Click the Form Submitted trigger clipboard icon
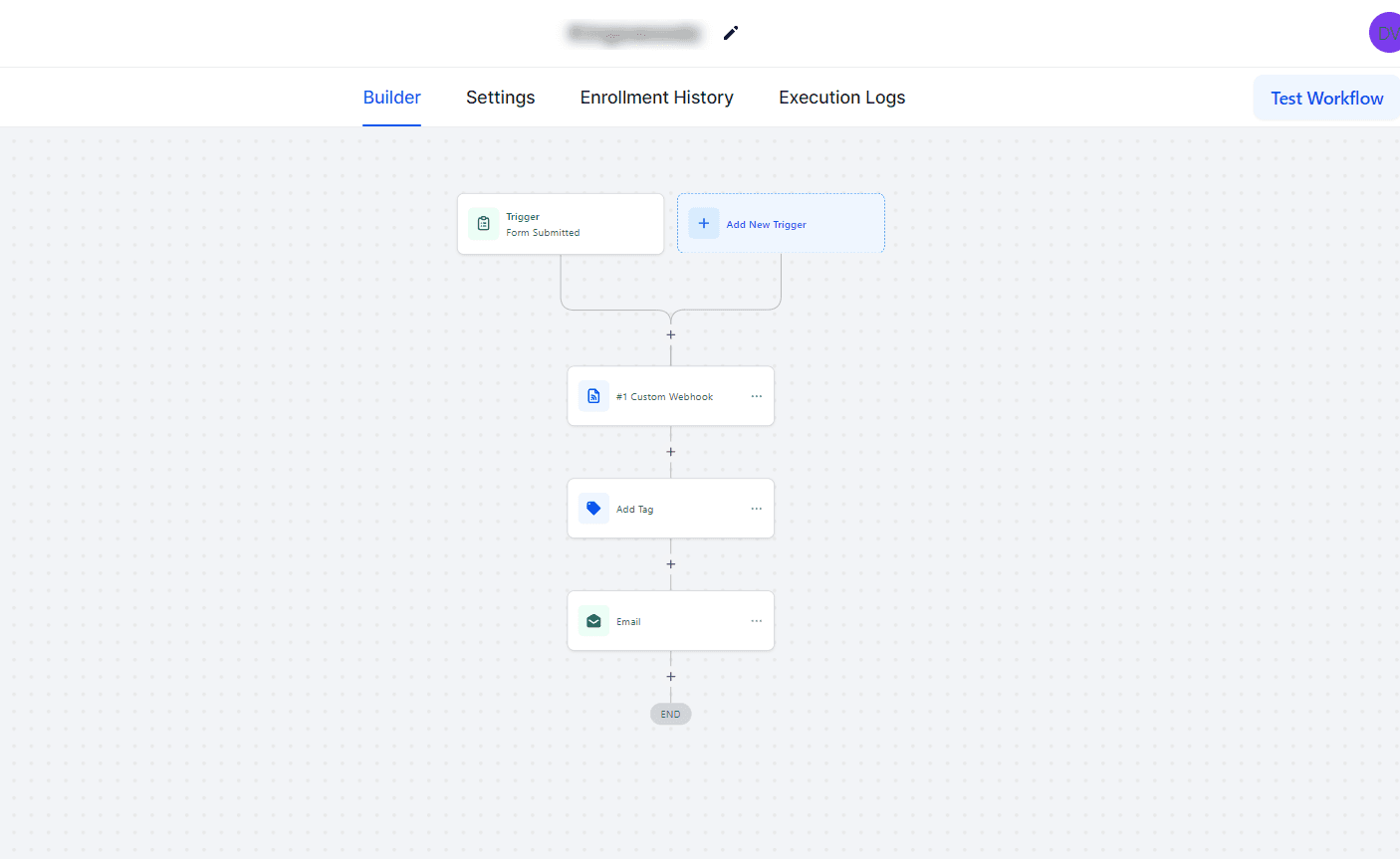Viewport: 1400px width, 859px height. click(484, 224)
